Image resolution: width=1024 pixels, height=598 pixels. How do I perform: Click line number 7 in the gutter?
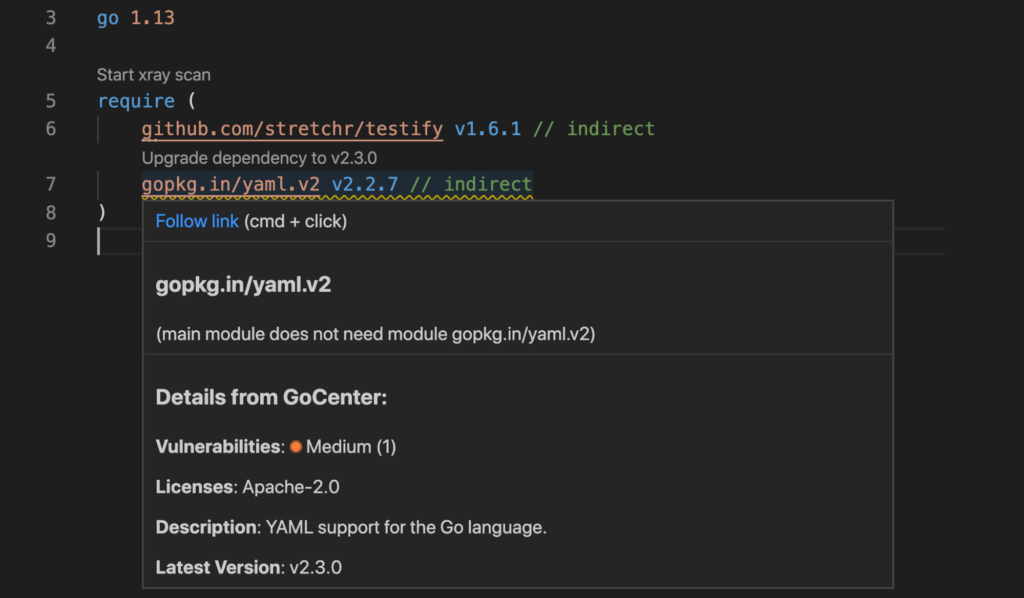click(x=50, y=184)
